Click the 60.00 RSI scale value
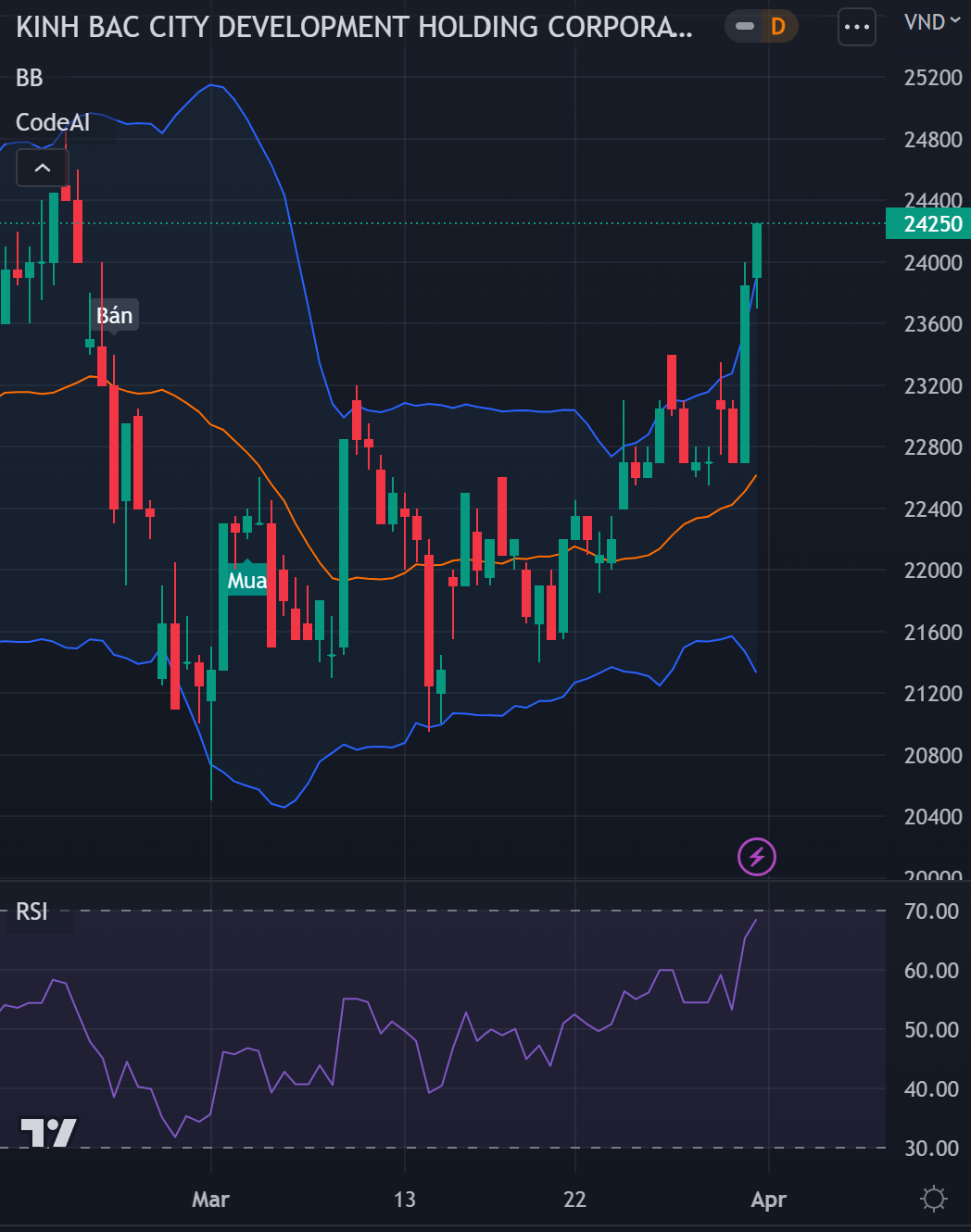This screenshot has width=971, height=1232. 931,971
